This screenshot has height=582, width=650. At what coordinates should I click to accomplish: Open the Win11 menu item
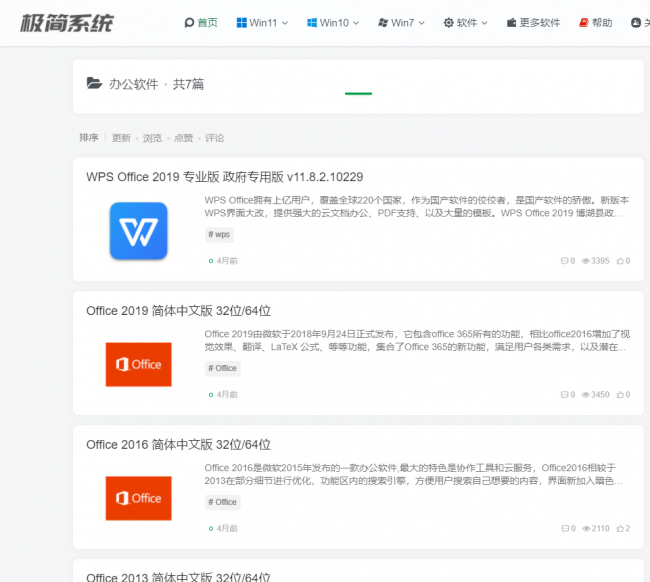tap(263, 23)
